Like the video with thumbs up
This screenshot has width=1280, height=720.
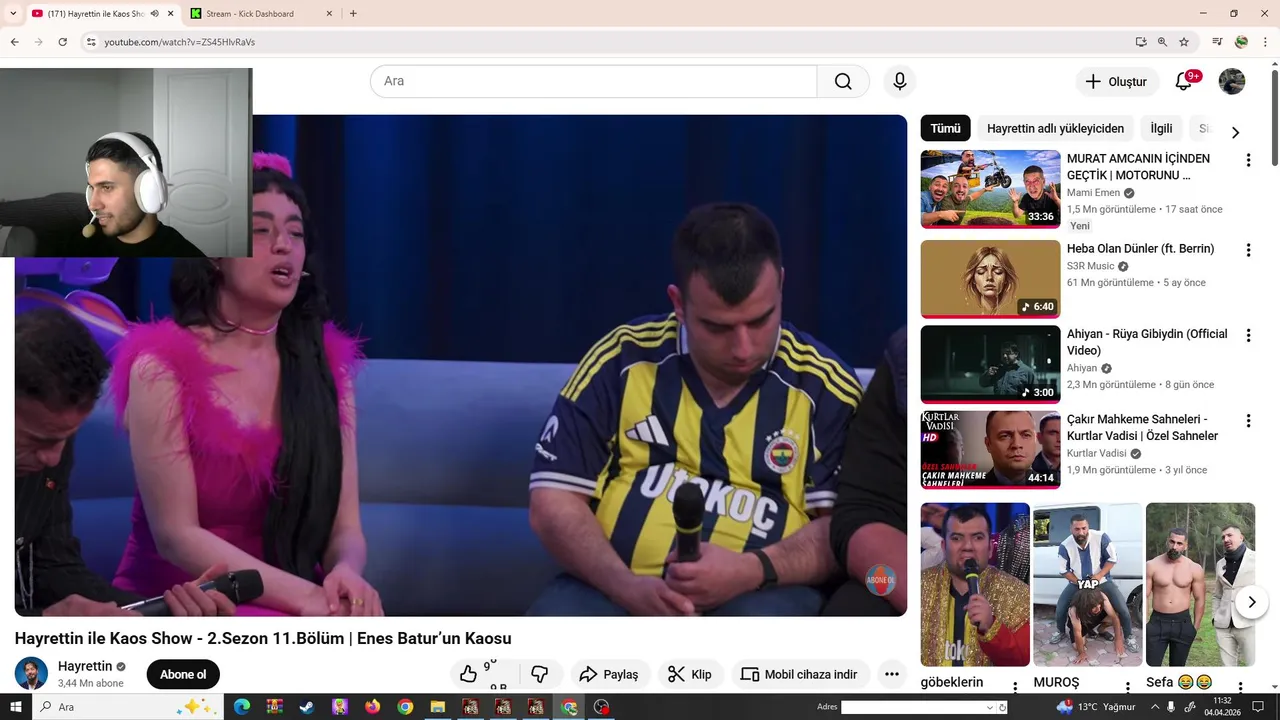[x=468, y=674]
